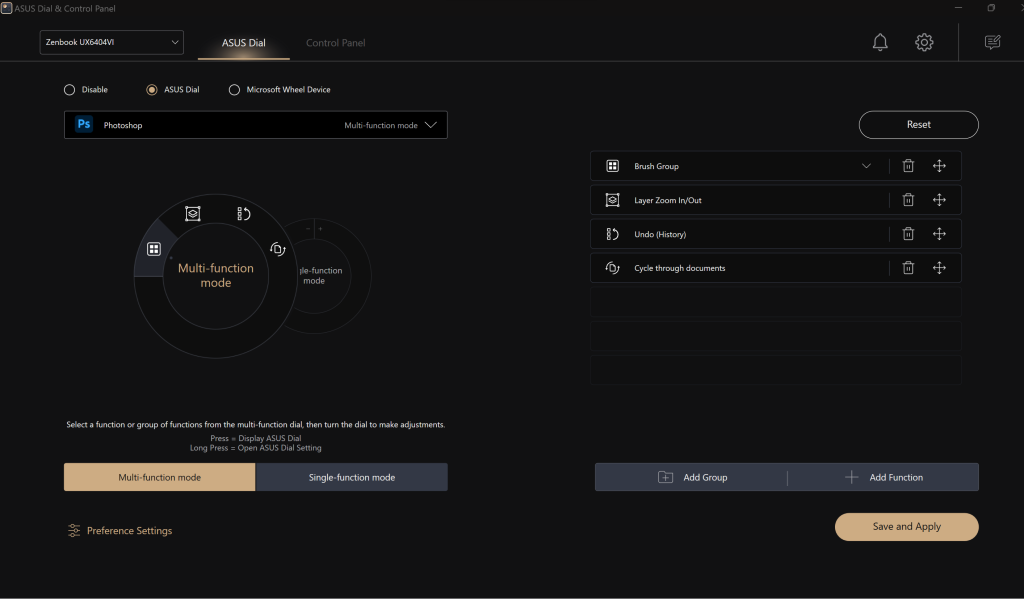Open settings via the gear icon

click(924, 42)
